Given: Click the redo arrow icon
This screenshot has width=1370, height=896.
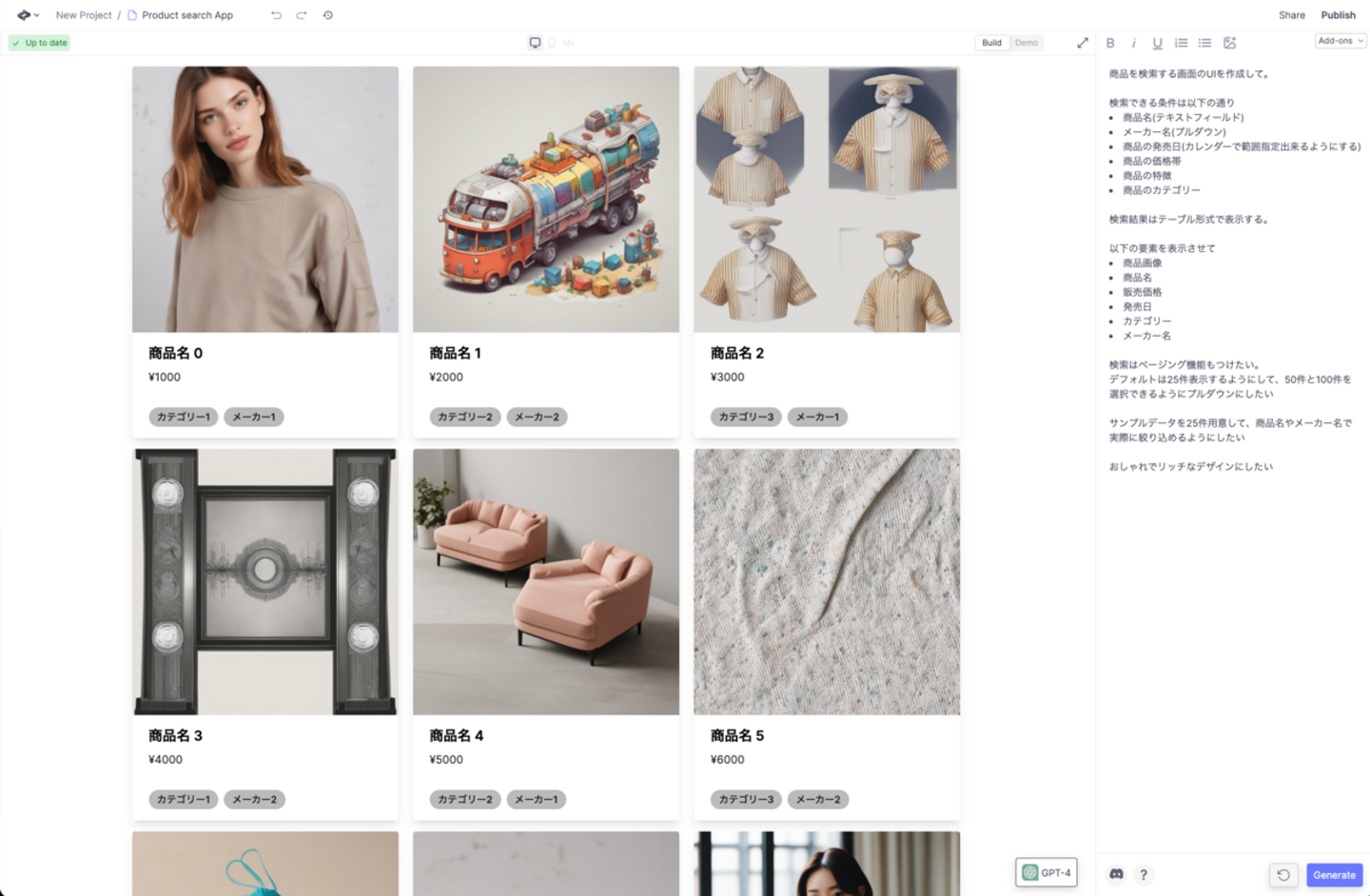Looking at the screenshot, I should tap(302, 15).
